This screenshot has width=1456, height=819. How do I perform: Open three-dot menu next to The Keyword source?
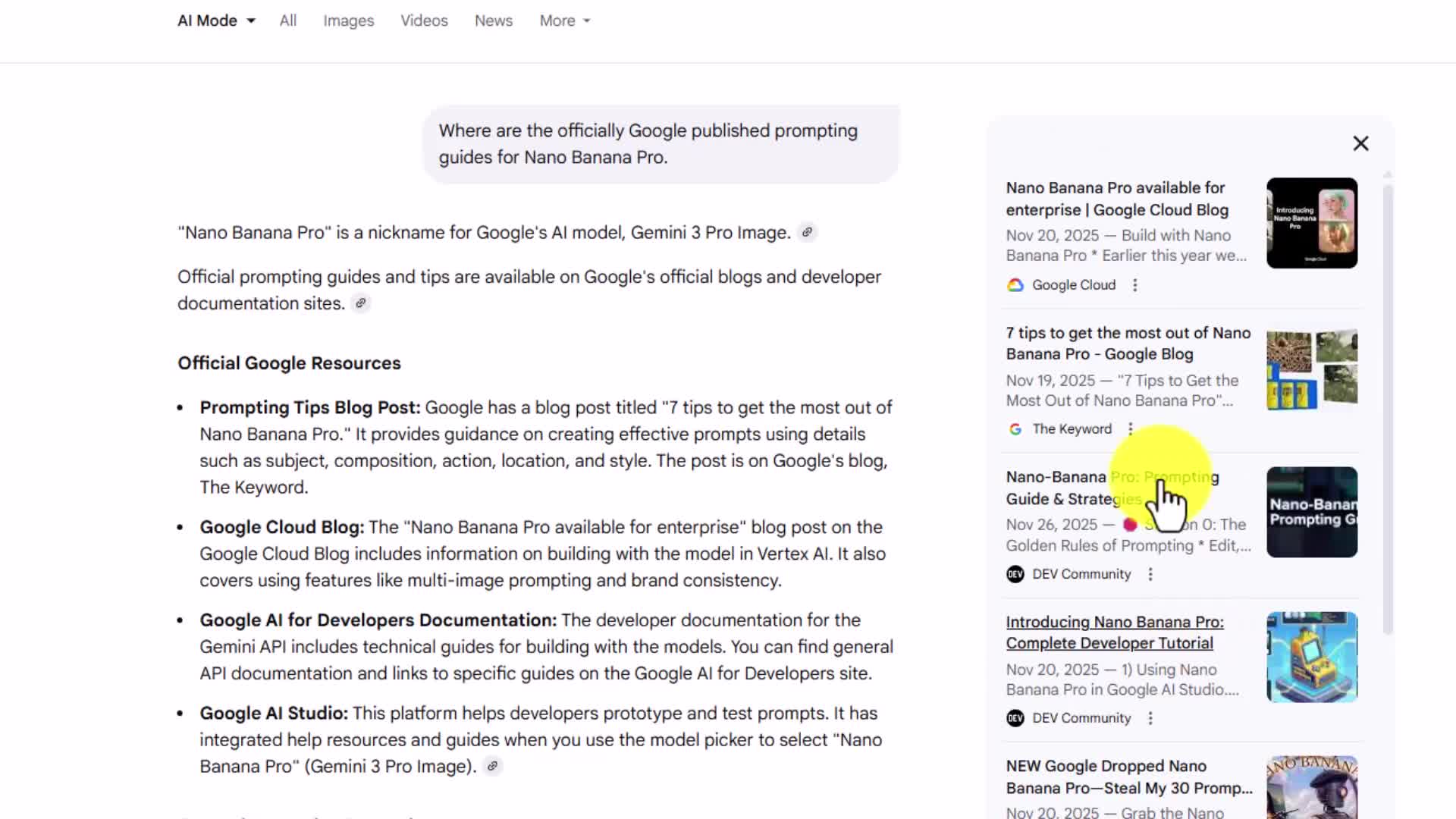coord(1131,429)
